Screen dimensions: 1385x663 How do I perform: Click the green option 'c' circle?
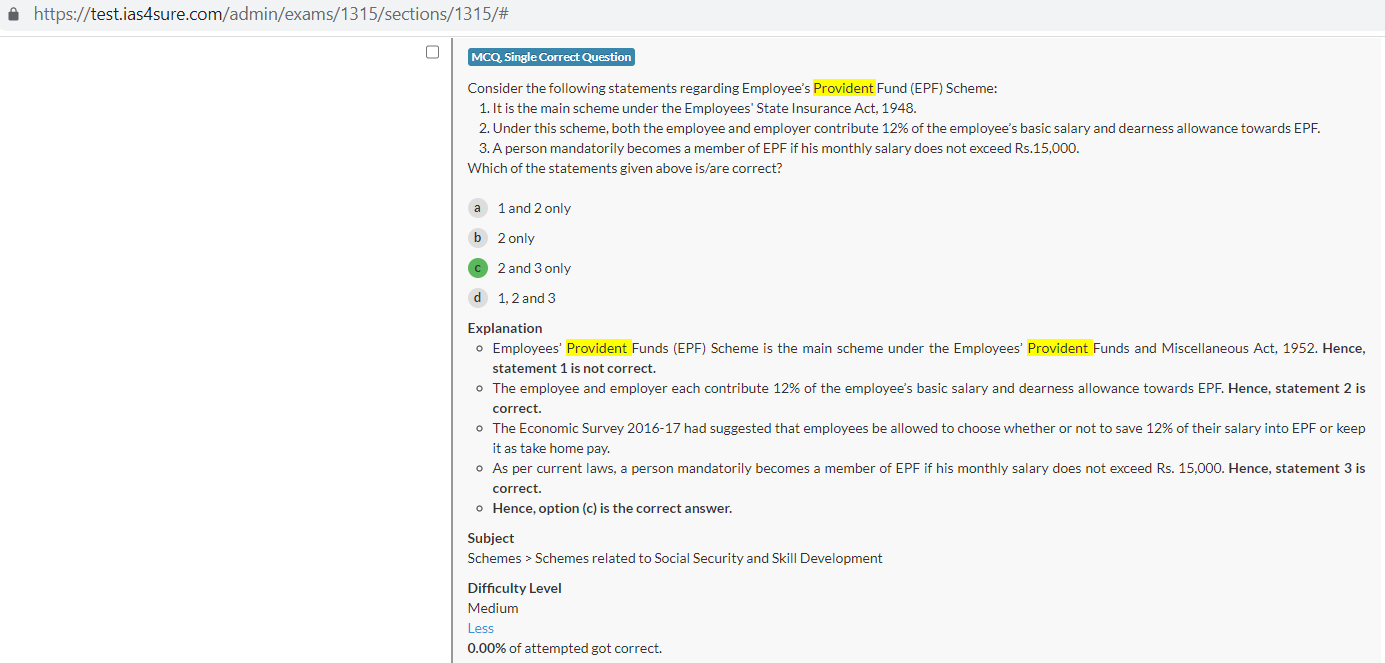478,268
